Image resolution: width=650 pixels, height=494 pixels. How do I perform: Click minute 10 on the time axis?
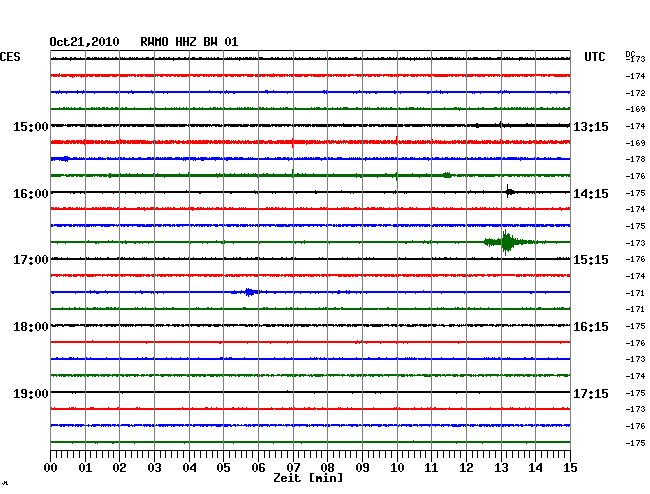[397, 468]
